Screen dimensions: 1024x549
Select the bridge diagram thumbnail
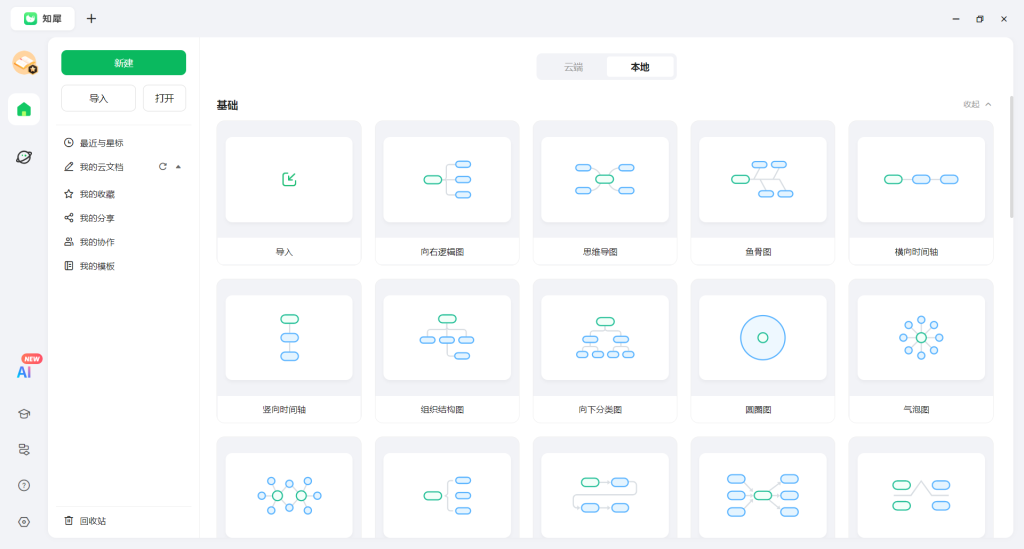click(x=921, y=495)
